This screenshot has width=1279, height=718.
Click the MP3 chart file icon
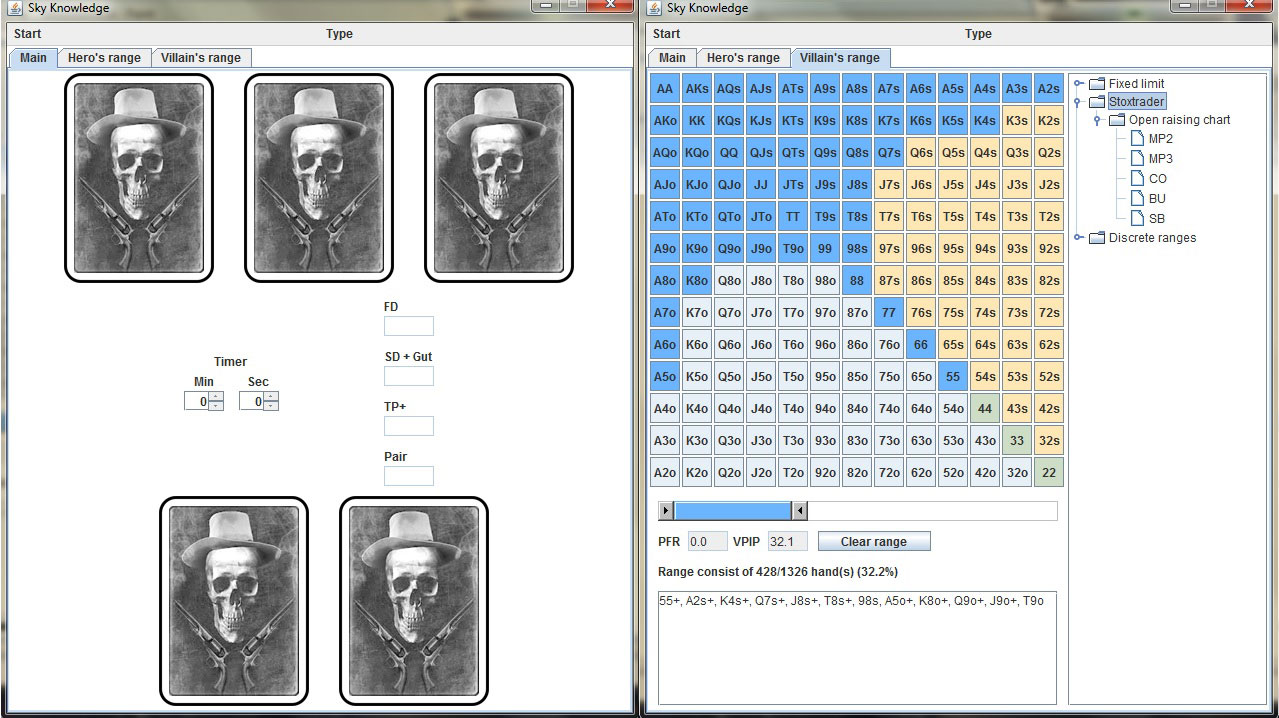[1138, 159]
